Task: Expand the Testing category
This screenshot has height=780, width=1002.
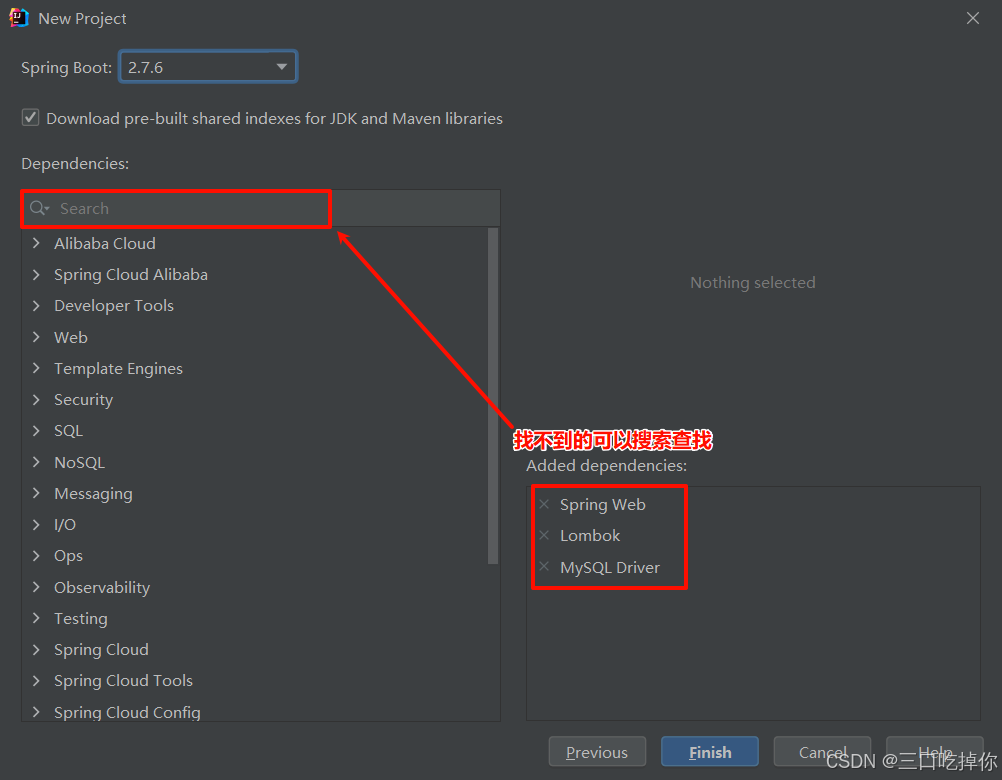Action: (x=36, y=619)
